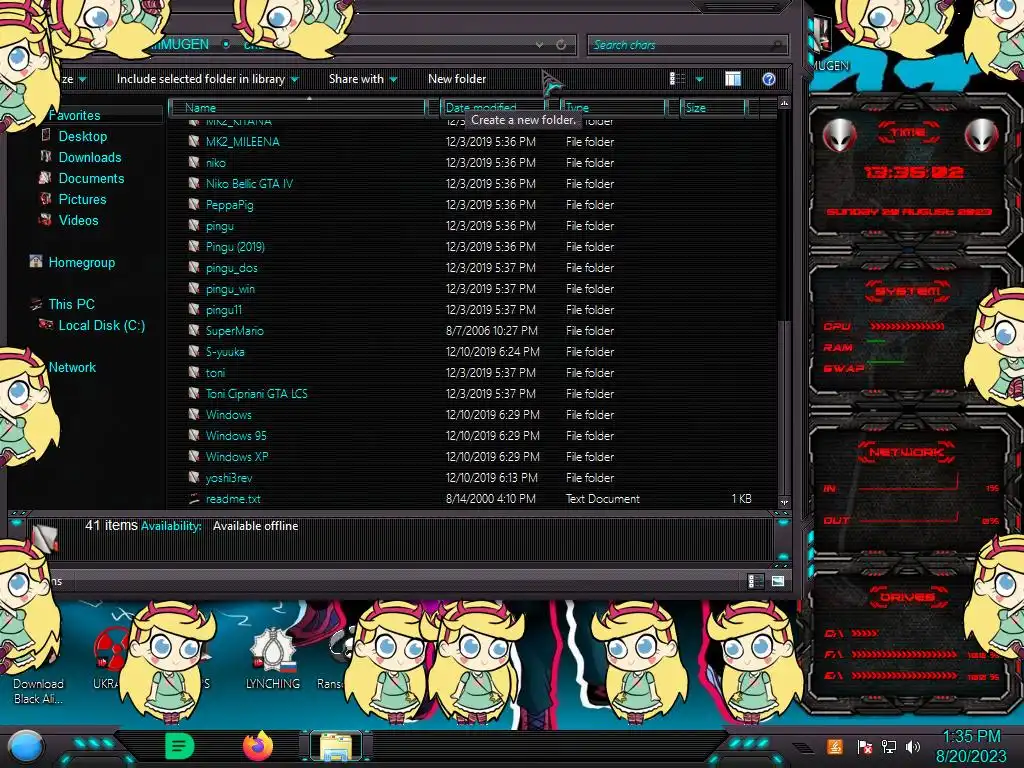Open the Firefox browser in taskbar
This screenshot has width=1024, height=768.
(x=258, y=746)
